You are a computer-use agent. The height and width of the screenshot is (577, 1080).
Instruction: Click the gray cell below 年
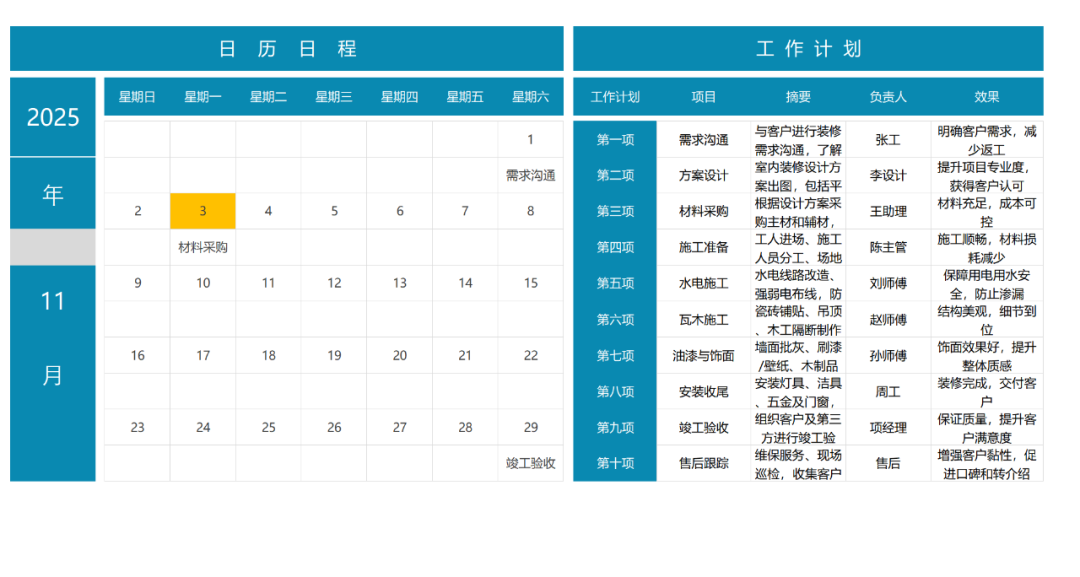[53, 247]
